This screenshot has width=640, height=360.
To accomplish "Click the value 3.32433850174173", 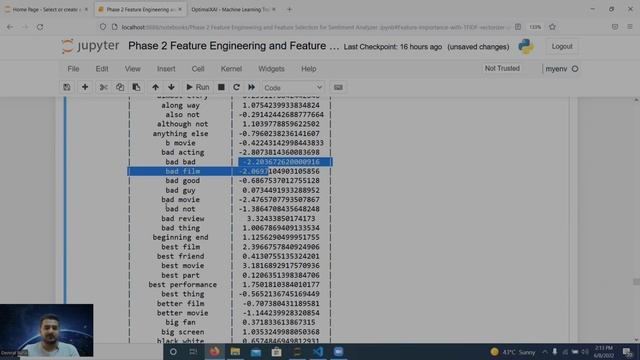I will [281, 218].
